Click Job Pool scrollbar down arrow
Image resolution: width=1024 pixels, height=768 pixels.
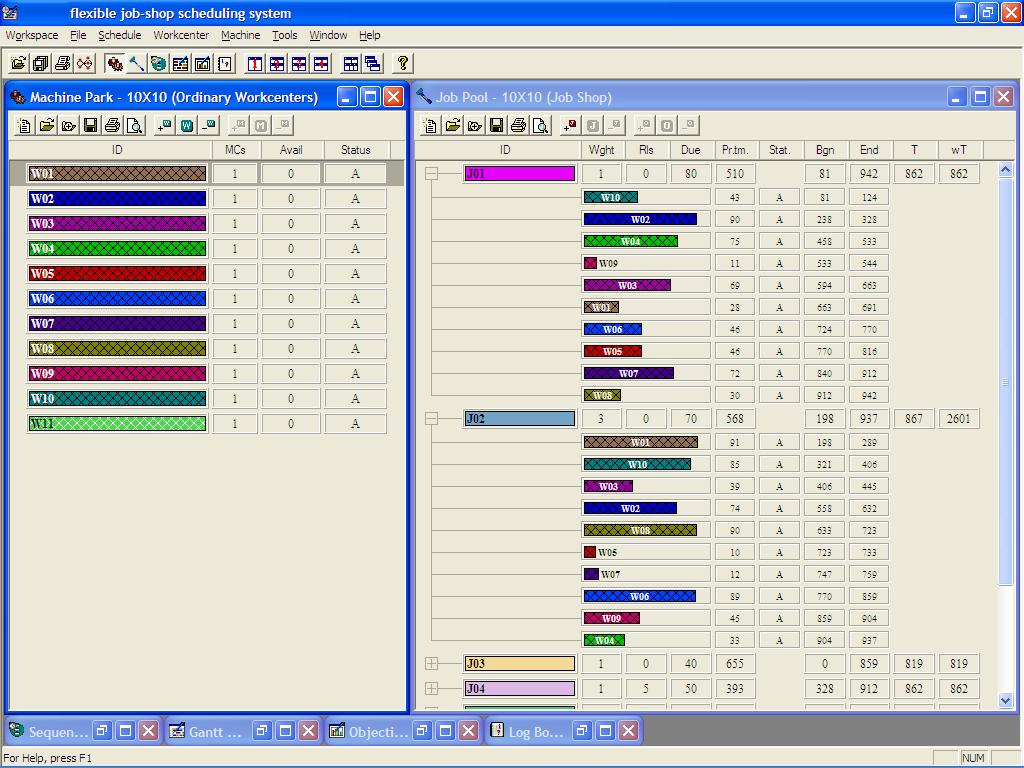tap(1006, 701)
